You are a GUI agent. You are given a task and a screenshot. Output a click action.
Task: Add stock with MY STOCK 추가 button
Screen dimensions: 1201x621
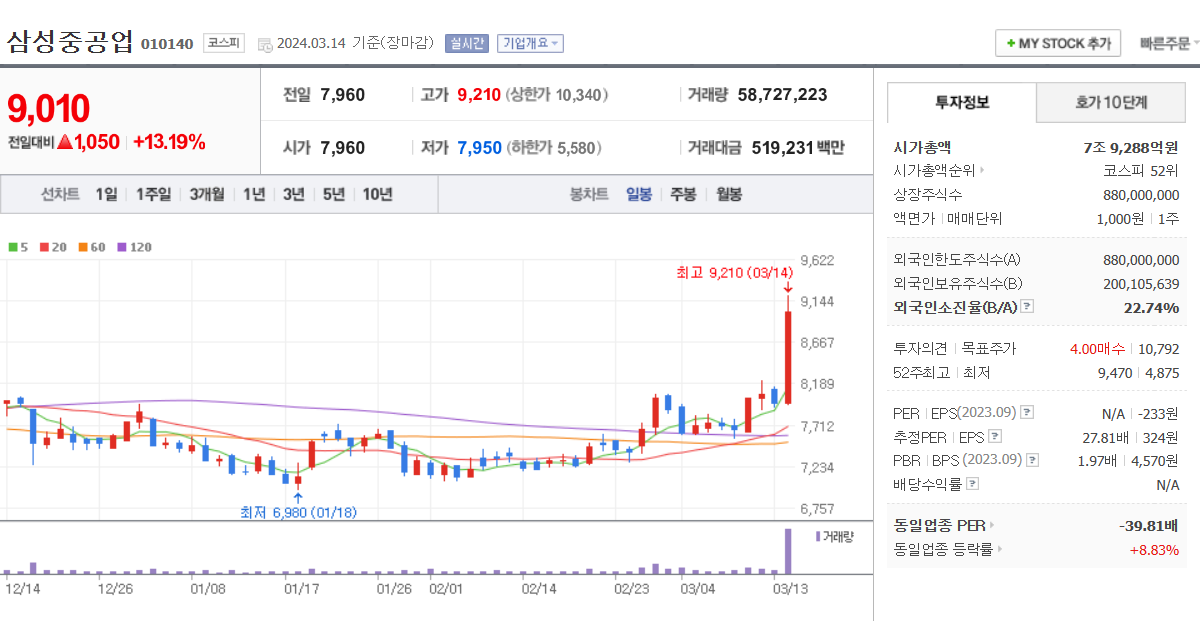coord(1058,43)
